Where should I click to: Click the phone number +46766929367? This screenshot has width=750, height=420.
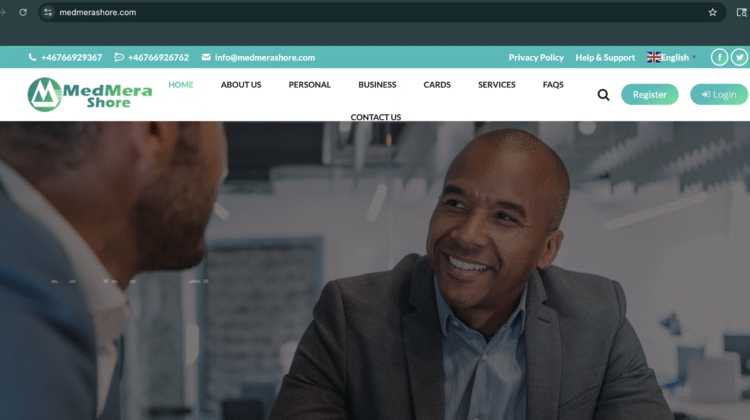pos(71,57)
